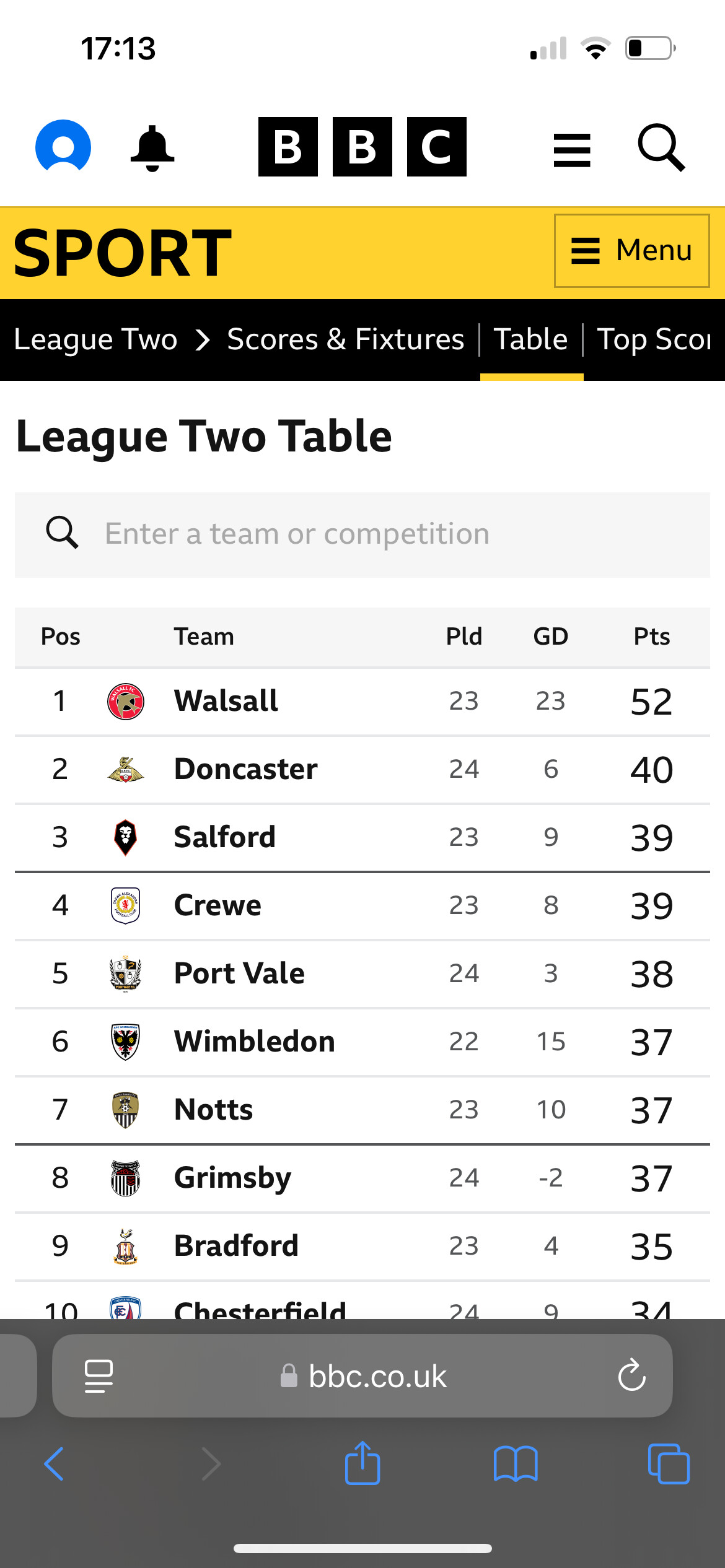Click the BBC logo
Image resolution: width=725 pixels, height=1568 pixels.
362,147
